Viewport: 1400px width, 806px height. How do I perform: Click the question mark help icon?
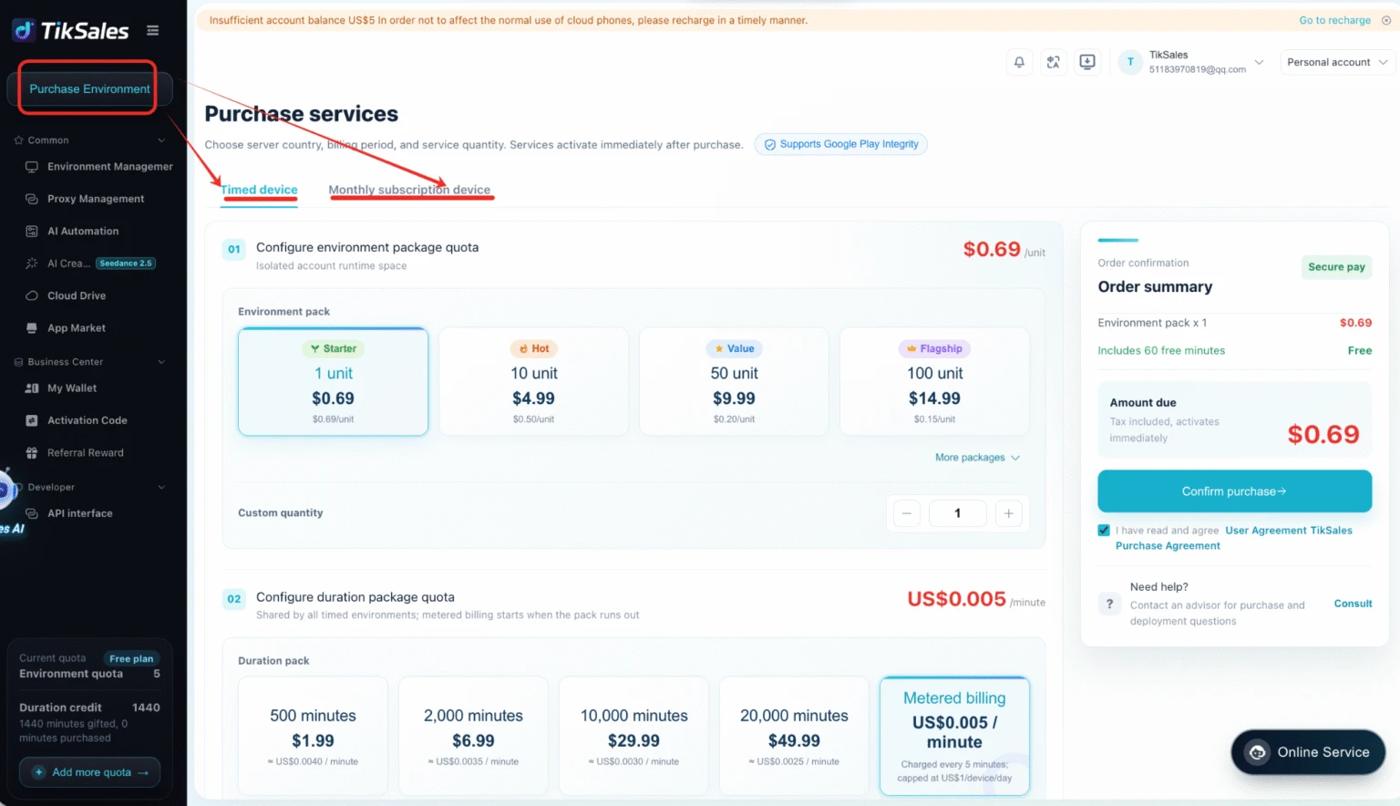coord(1109,604)
